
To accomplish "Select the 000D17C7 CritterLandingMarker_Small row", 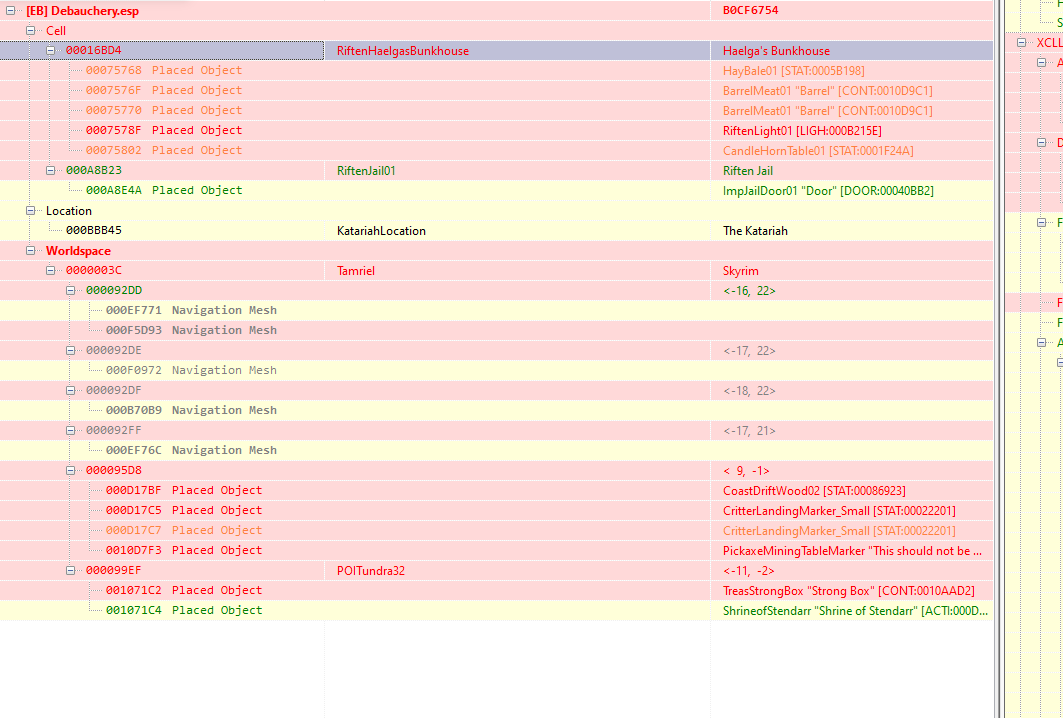I will tap(496, 530).
